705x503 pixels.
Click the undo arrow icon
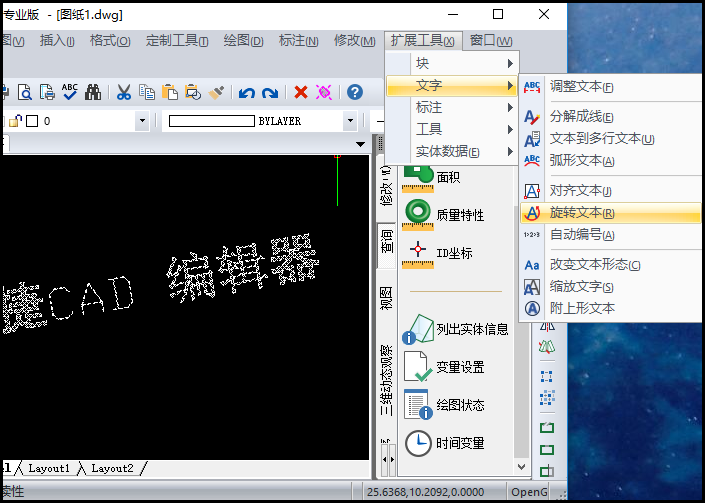[x=247, y=93]
